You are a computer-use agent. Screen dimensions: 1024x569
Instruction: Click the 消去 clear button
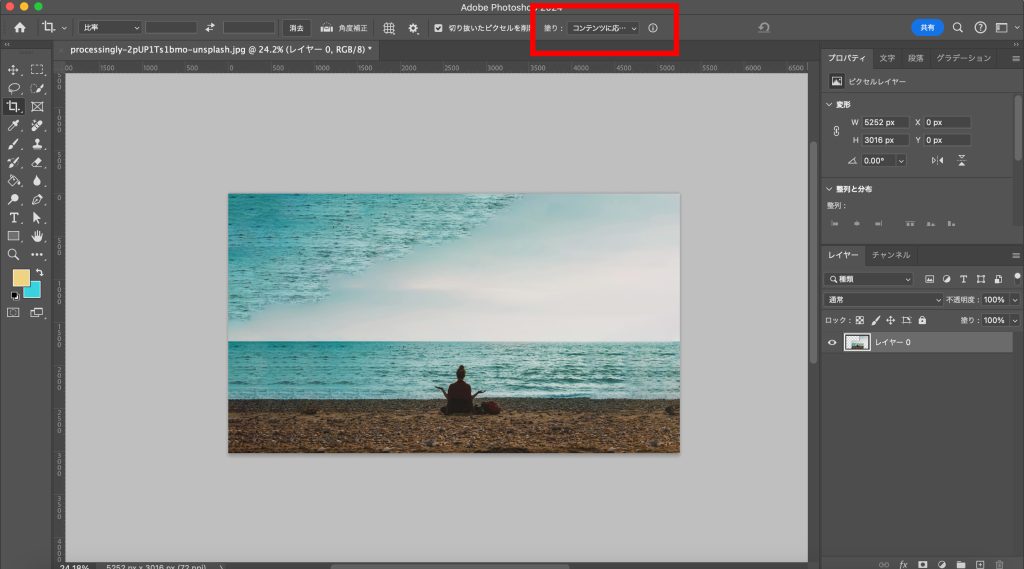[x=296, y=28]
